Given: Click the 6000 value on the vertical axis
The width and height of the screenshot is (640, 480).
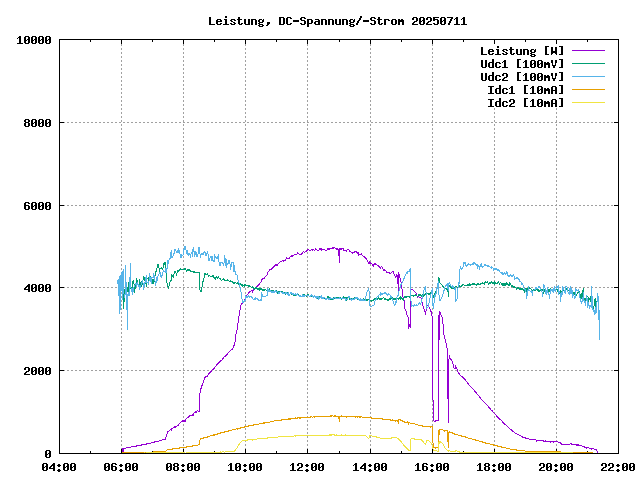Looking at the screenshot, I should coord(38,206).
